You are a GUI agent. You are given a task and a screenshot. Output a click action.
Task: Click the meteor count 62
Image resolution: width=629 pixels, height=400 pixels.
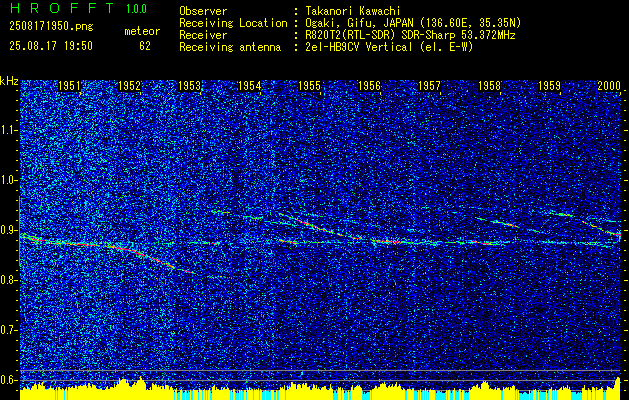(x=145, y=46)
